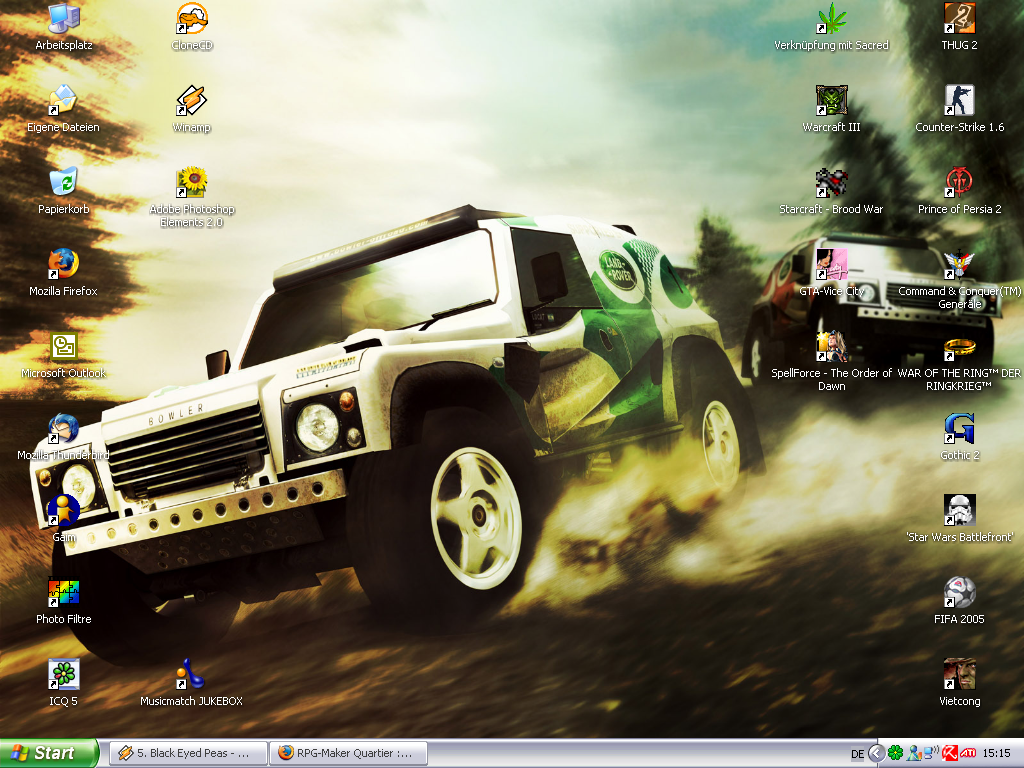Select the Photo Filtre shortcut icon
The width and height of the screenshot is (1024, 768).
63,593
